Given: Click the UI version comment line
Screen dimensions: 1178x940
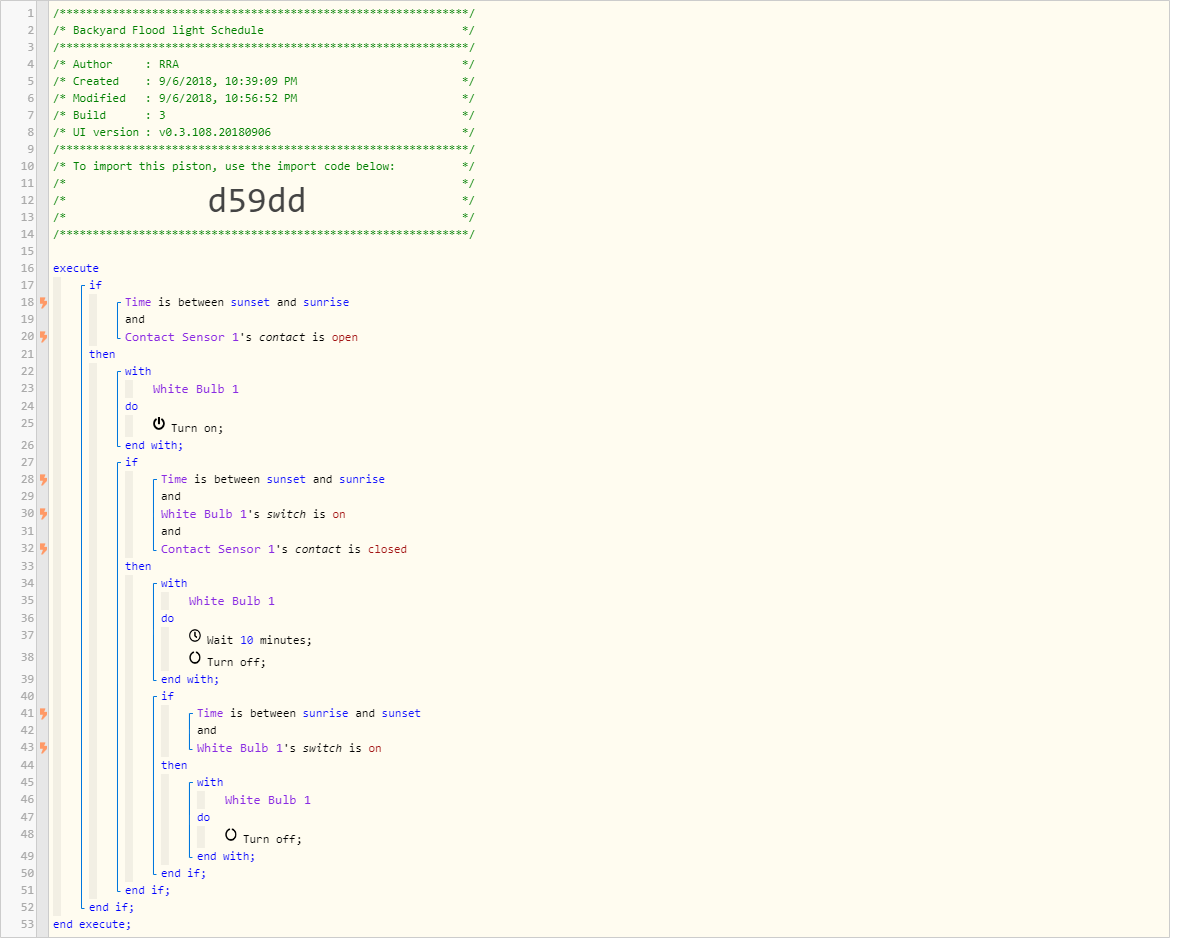Looking at the screenshot, I should pos(264,133).
